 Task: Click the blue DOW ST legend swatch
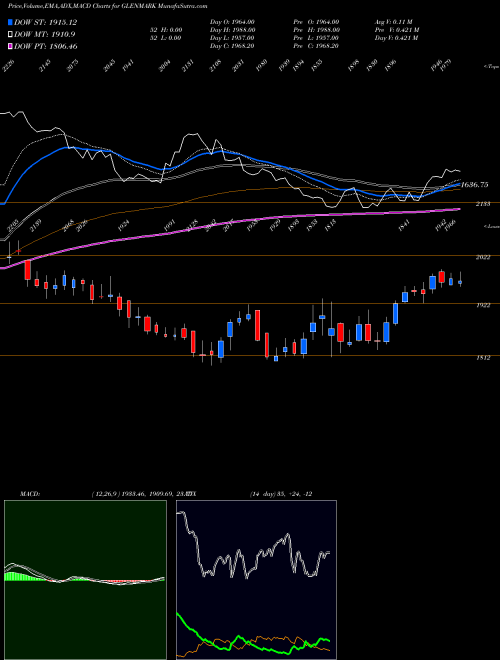pyautogui.click(x=10, y=23)
